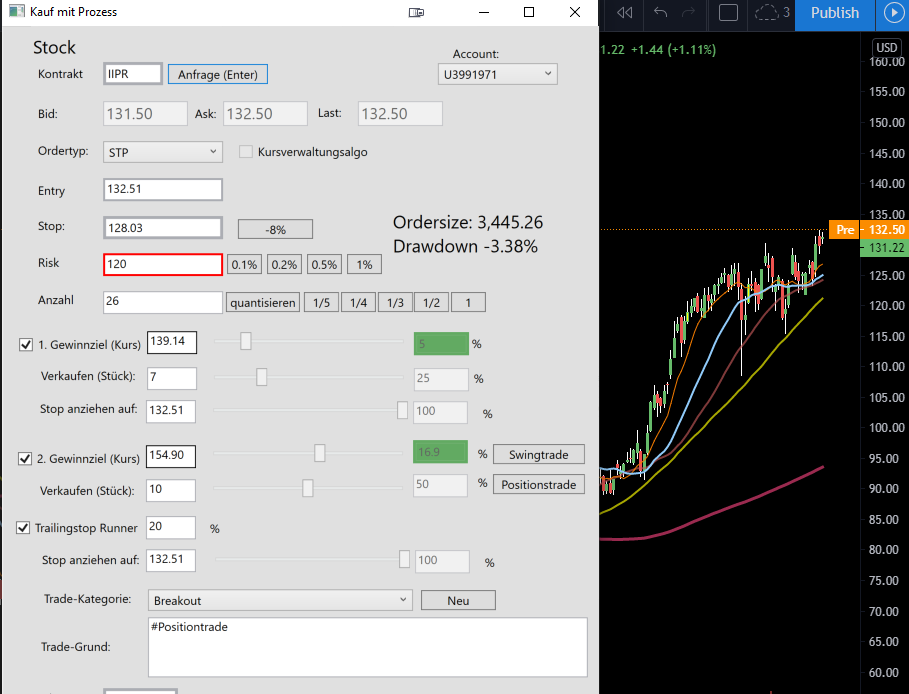Click the 2. Gewinnziel slider handle
The height and width of the screenshot is (694, 909).
coord(319,453)
